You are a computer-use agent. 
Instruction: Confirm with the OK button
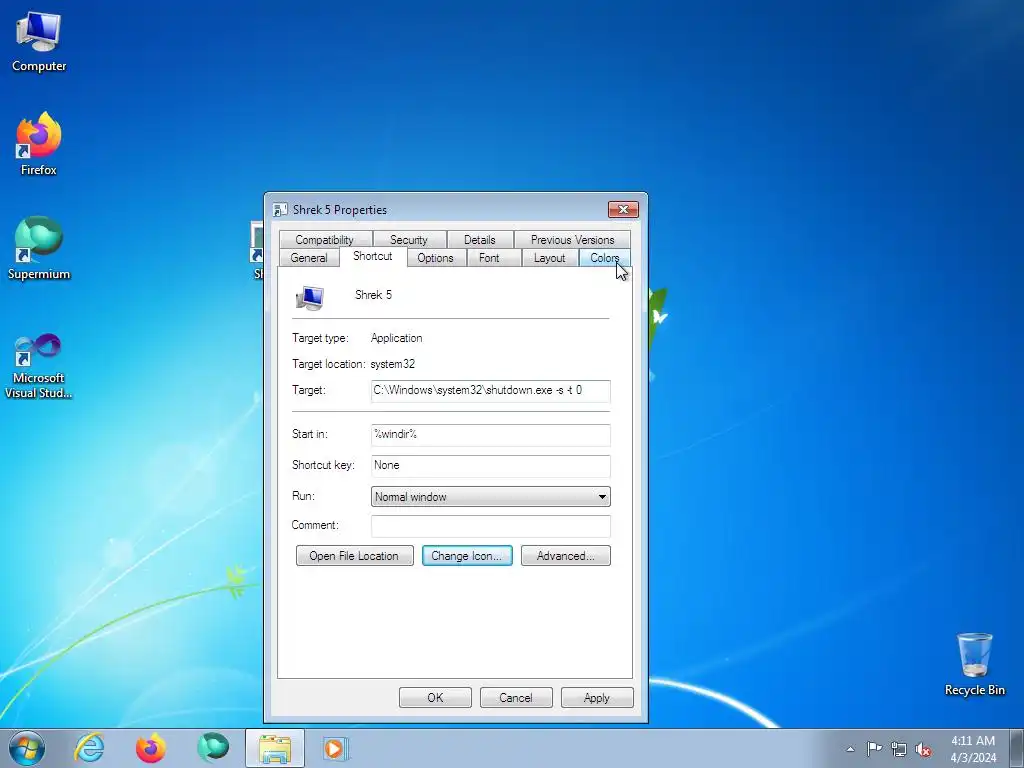point(435,697)
